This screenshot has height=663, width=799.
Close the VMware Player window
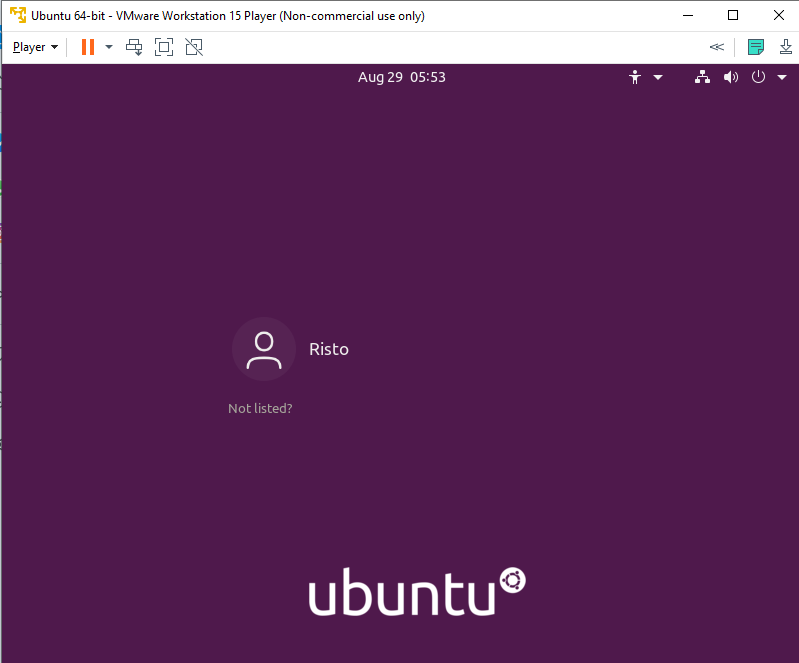[x=779, y=15]
